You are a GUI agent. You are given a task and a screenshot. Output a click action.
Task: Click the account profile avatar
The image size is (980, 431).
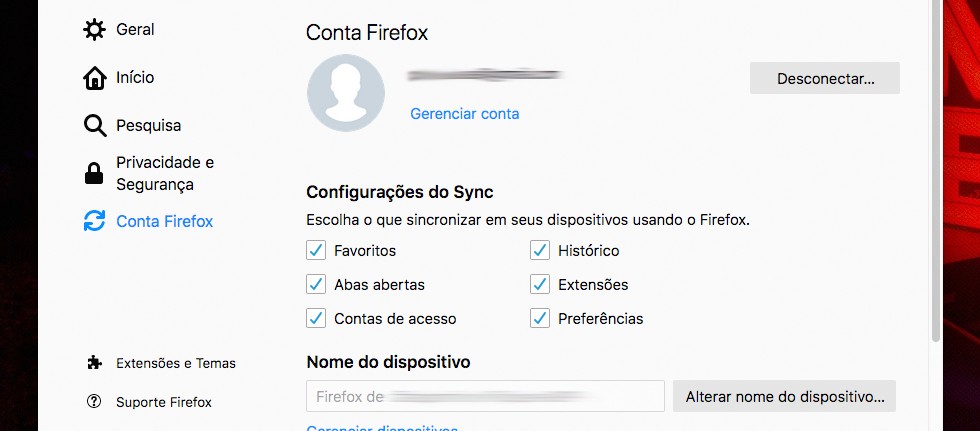pos(346,93)
